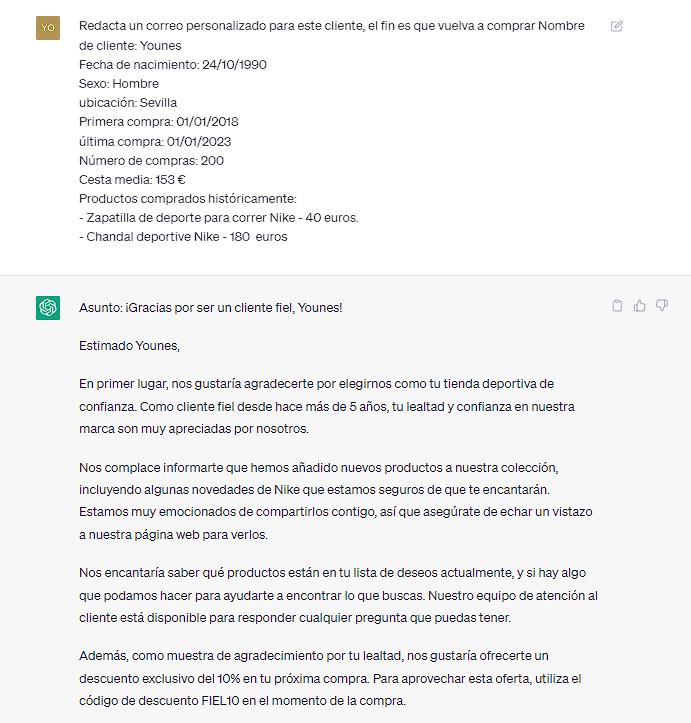Image resolution: width=691 pixels, height=723 pixels.
Task: Copy the response with the clipboard icon
Action: coord(617,306)
